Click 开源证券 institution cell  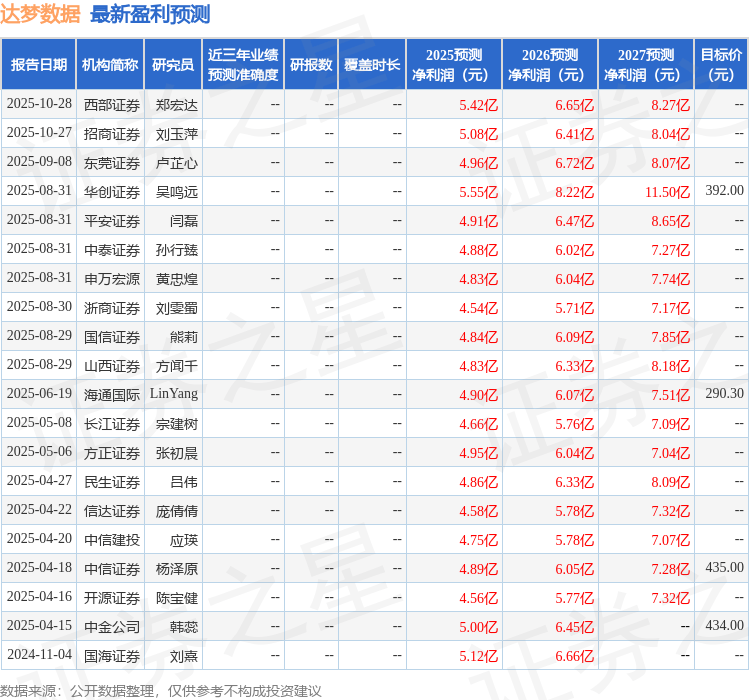pyautogui.click(x=112, y=598)
